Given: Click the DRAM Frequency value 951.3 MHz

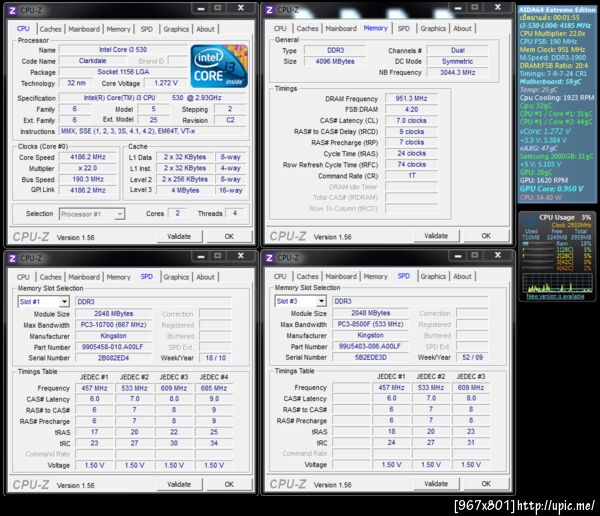Looking at the screenshot, I should click(411, 98).
